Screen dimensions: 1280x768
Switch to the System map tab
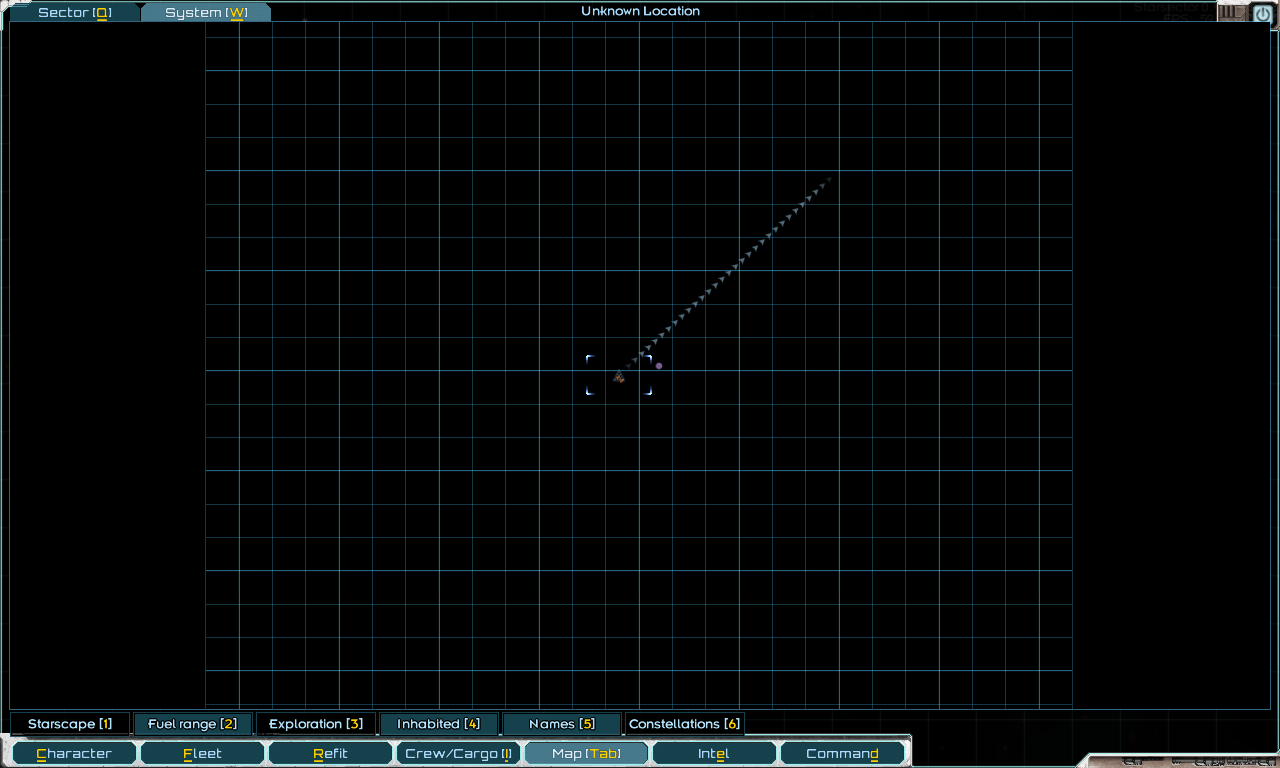click(x=206, y=13)
